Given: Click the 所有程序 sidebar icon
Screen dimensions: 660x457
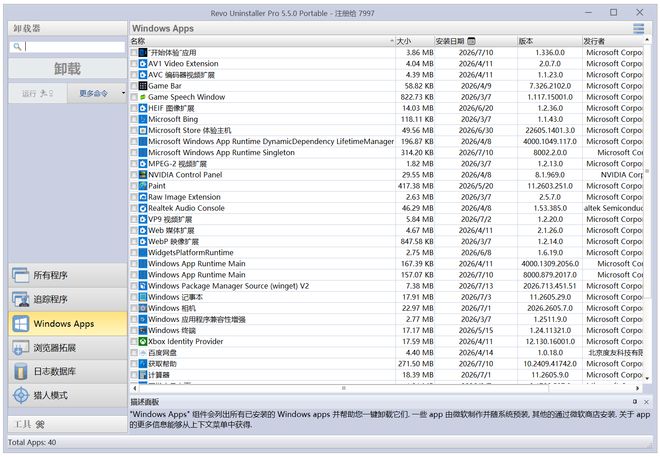Looking at the screenshot, I should click(x=21, y=275).
